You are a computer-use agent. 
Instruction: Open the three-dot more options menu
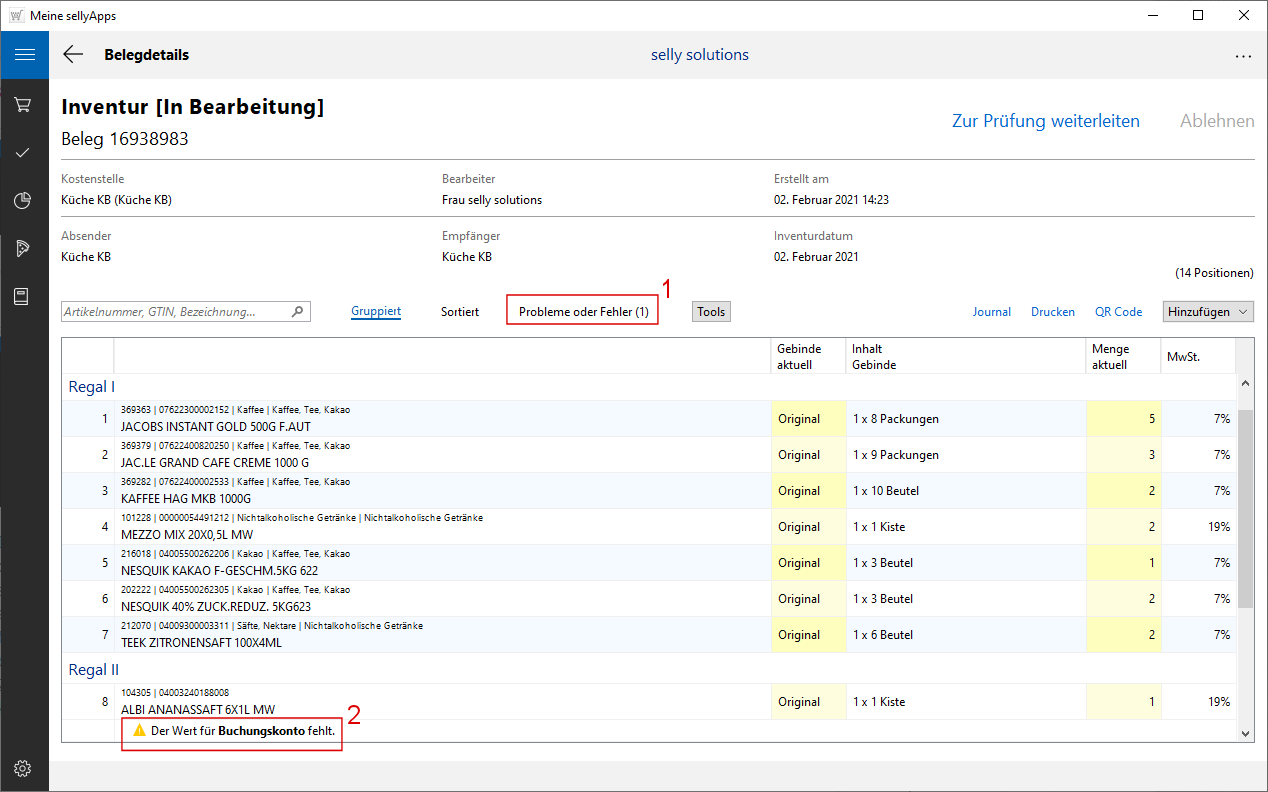click(x=1243, y=56)
